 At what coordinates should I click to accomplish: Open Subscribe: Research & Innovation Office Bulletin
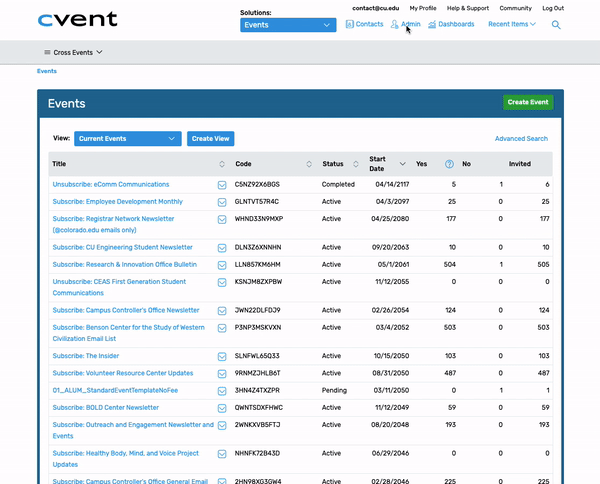[x=125, y=264]
